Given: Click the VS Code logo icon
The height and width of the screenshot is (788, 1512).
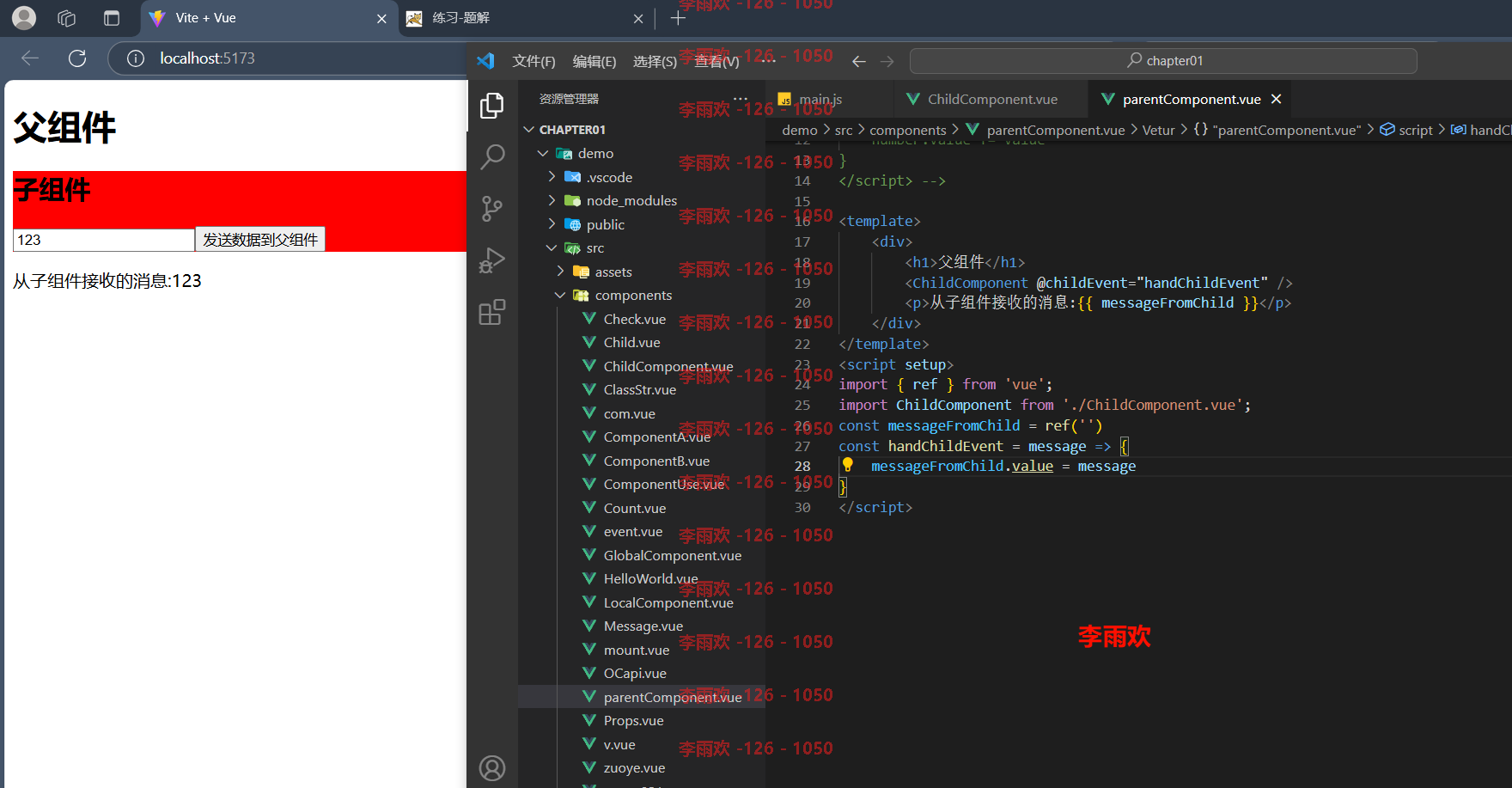Looking at the screenshot, I should coord(485,60).
